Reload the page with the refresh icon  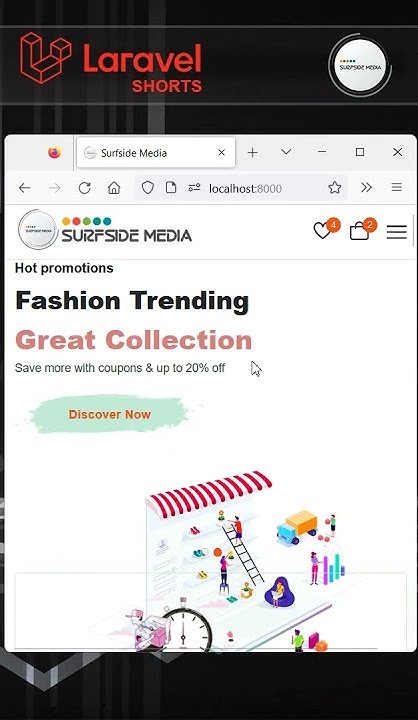coord(85,187)
